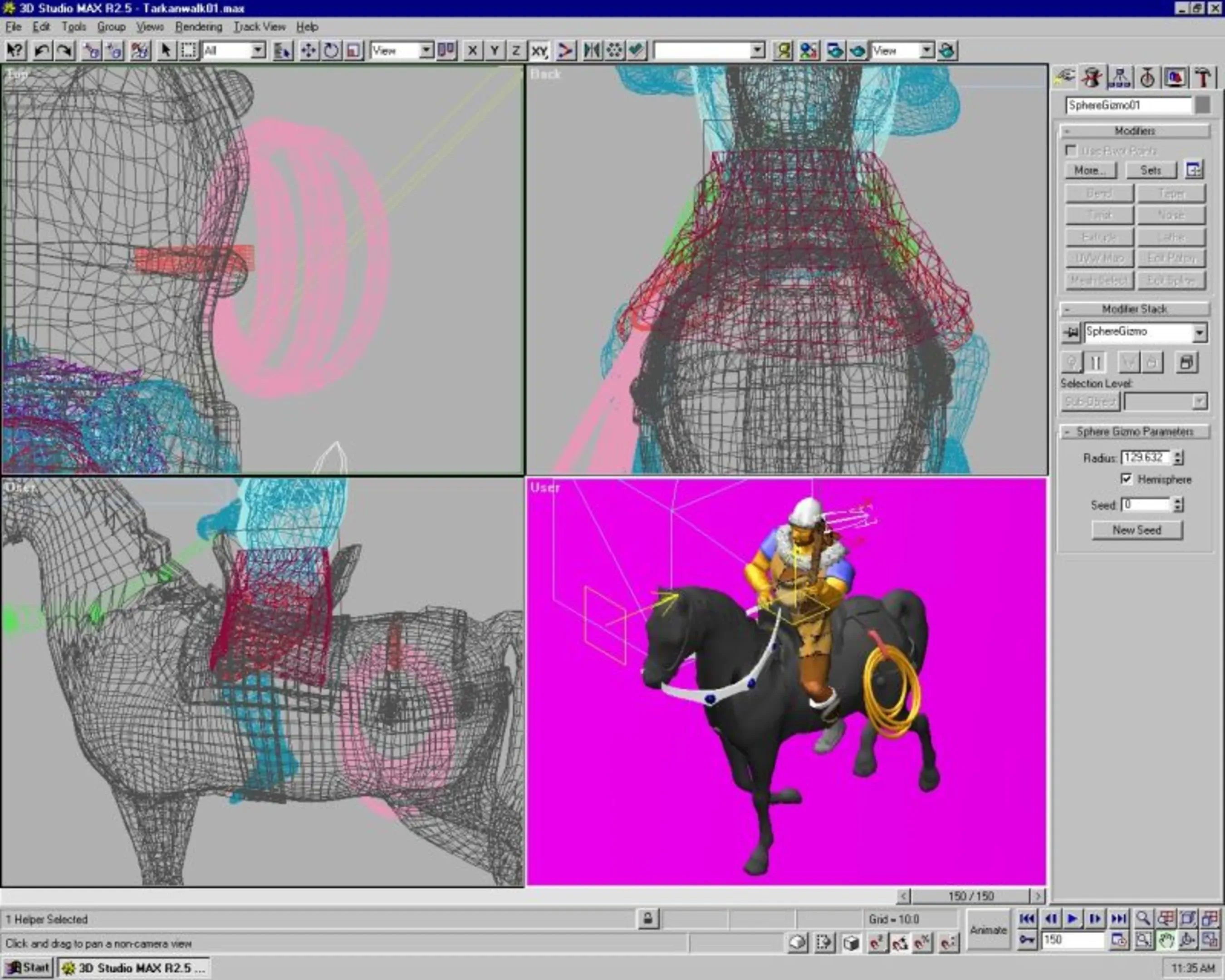Open the Track View menu
This screenshot has height=980, width=1225.
click(260, 27)
